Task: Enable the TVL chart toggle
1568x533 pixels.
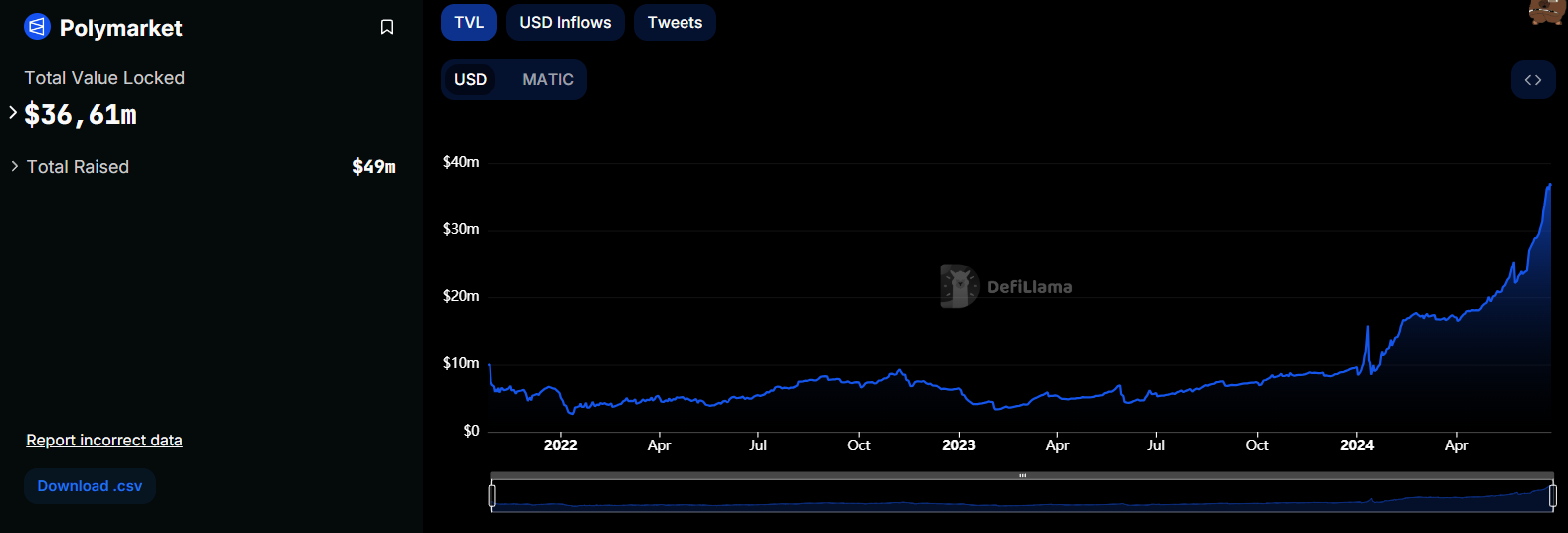Action: click(x=469, y=22)
